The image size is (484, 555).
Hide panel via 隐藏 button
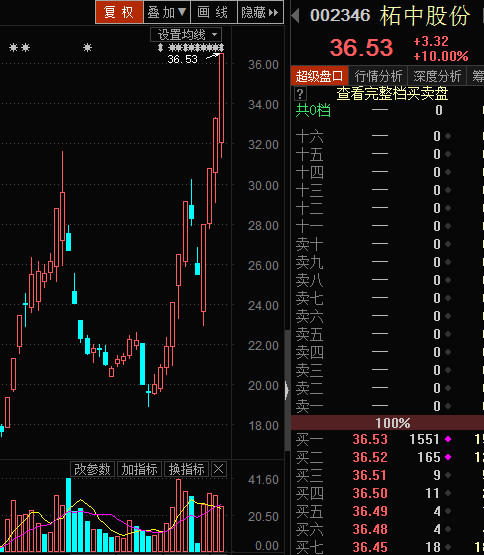[x=260, y=12]
